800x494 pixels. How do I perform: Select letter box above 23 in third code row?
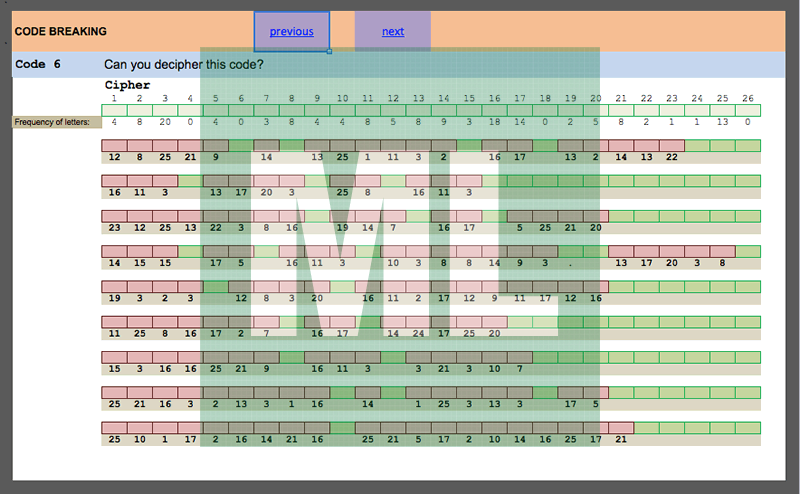(x=114, y=216)
